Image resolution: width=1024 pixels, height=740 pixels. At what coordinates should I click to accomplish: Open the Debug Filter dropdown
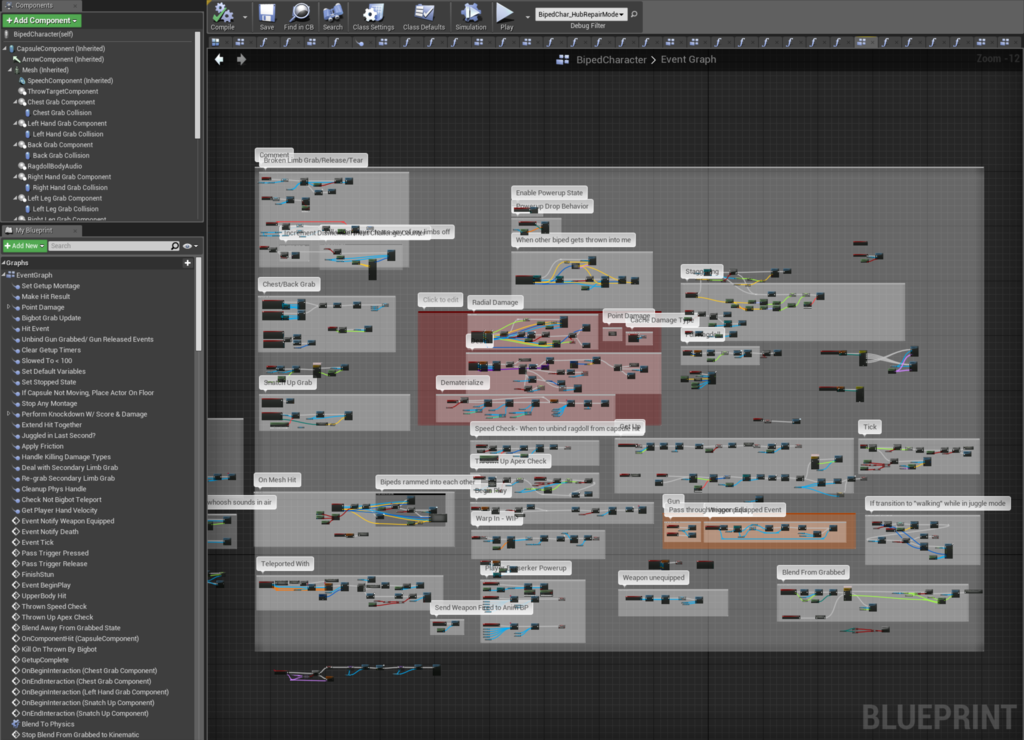point(581,15)
